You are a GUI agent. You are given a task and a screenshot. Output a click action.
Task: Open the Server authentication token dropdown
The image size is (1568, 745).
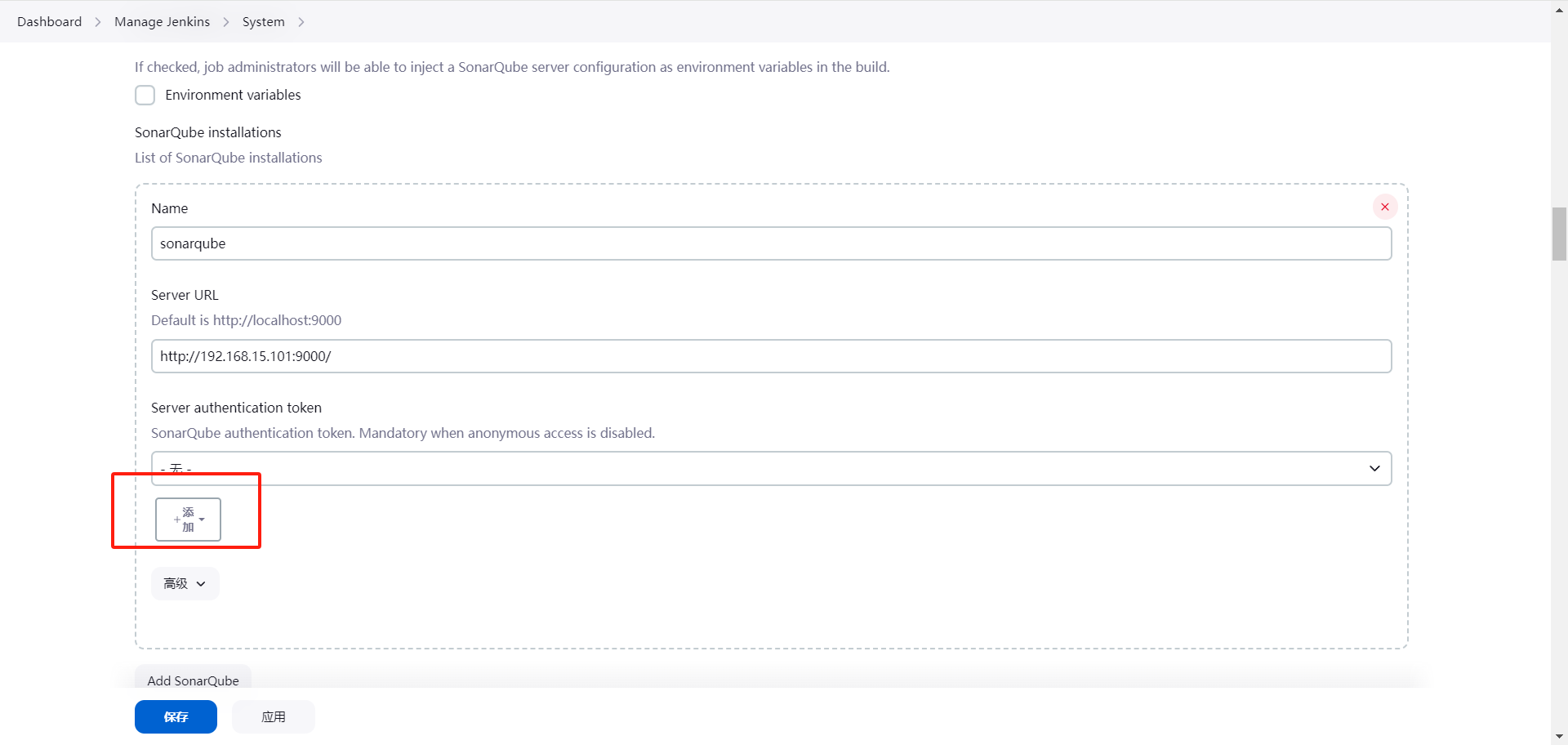pyautogui.click(x=771, y=469)
